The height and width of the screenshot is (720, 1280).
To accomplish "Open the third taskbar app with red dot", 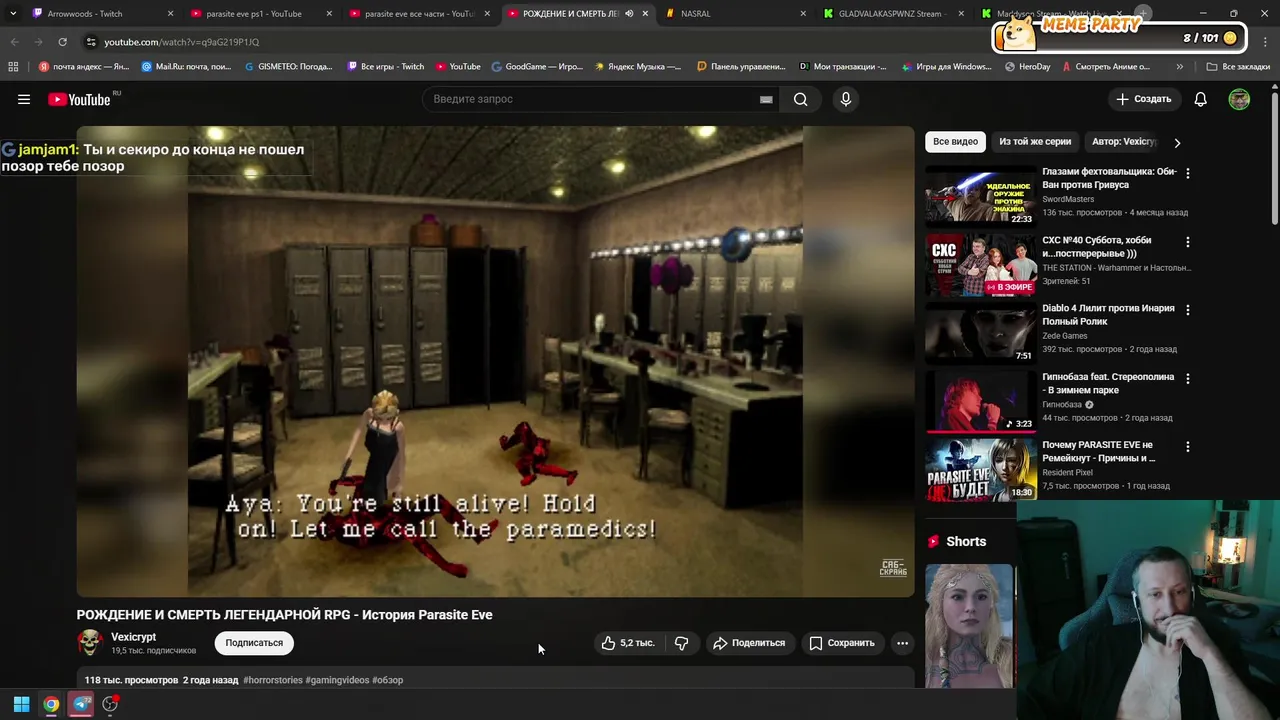I will [x=111, y=704].
